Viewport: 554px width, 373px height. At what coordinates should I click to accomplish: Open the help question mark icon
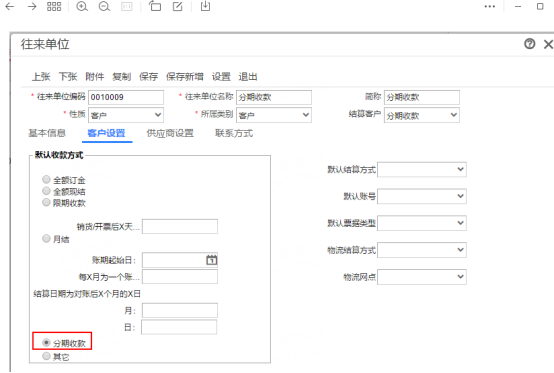tap(529, 44)
